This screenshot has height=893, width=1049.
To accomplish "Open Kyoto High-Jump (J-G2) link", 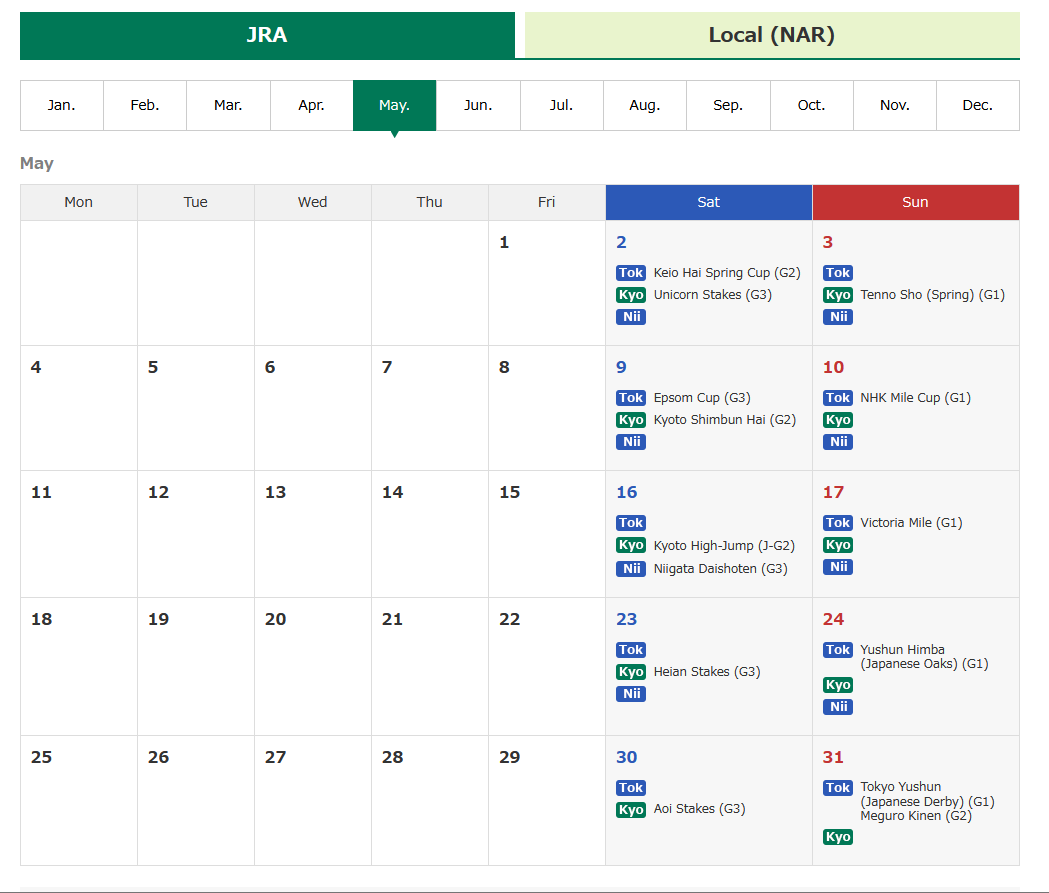I will [x=724, y=546].
